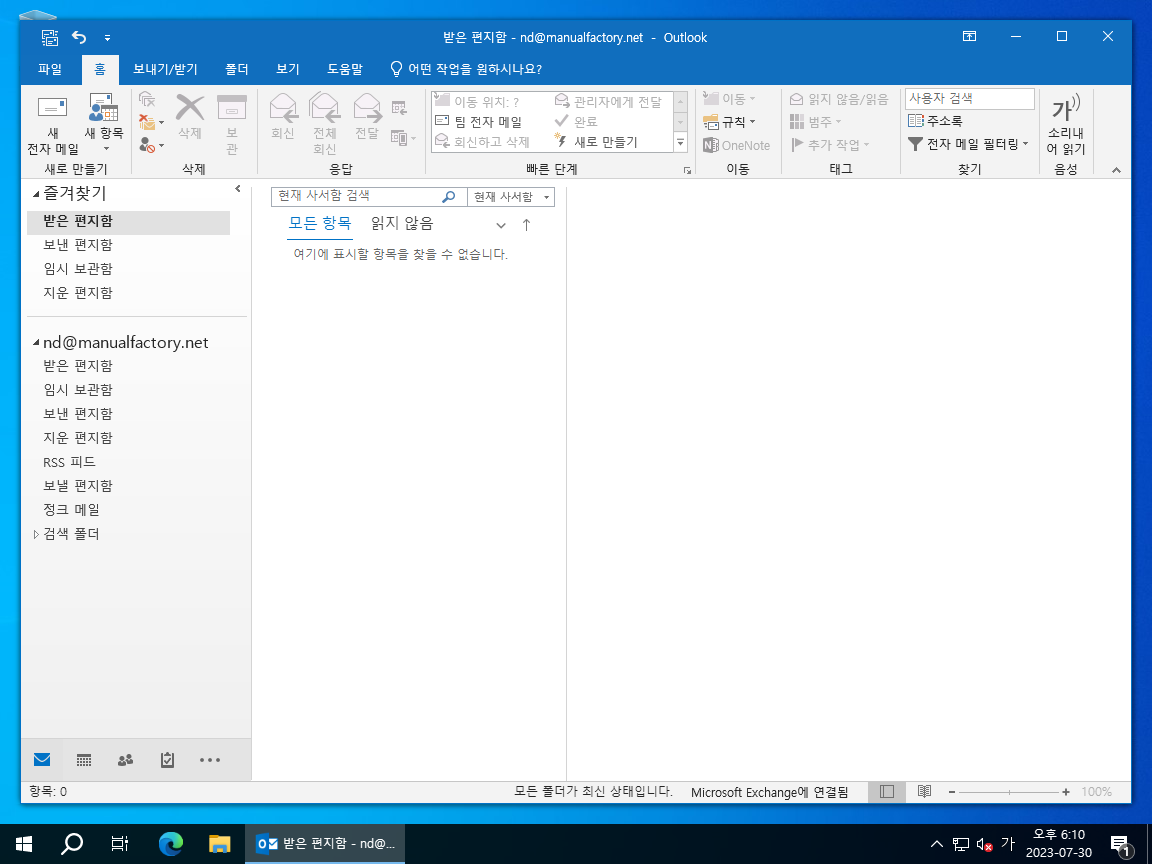Image resolution: width=1152 pixels, height=864 pixels.
Task: Open 현재 사서함 search scope dropdown
Action: [x=511, y=197]
